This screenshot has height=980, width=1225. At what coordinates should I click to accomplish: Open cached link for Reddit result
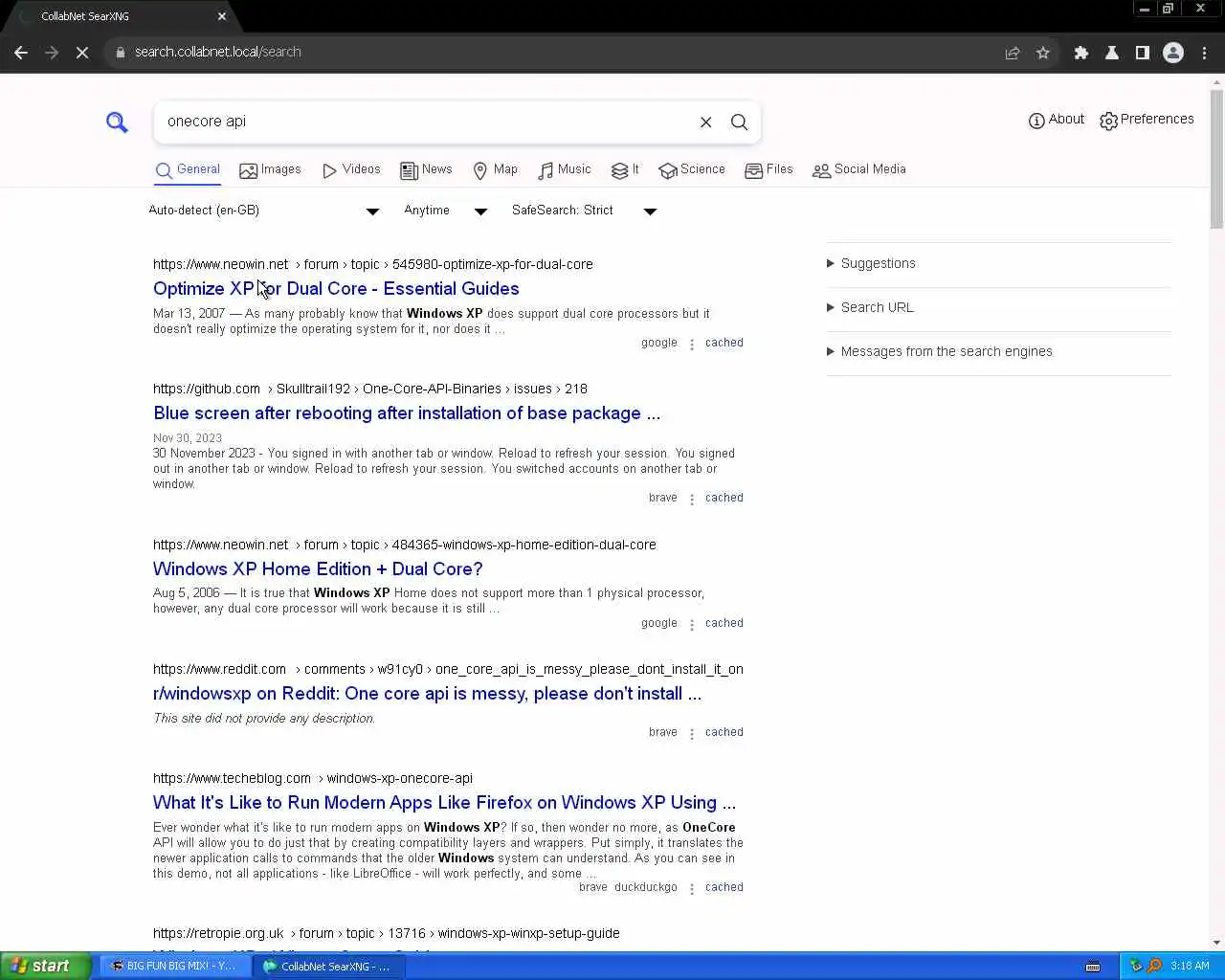pyautogui.click(x=724, y=732)
